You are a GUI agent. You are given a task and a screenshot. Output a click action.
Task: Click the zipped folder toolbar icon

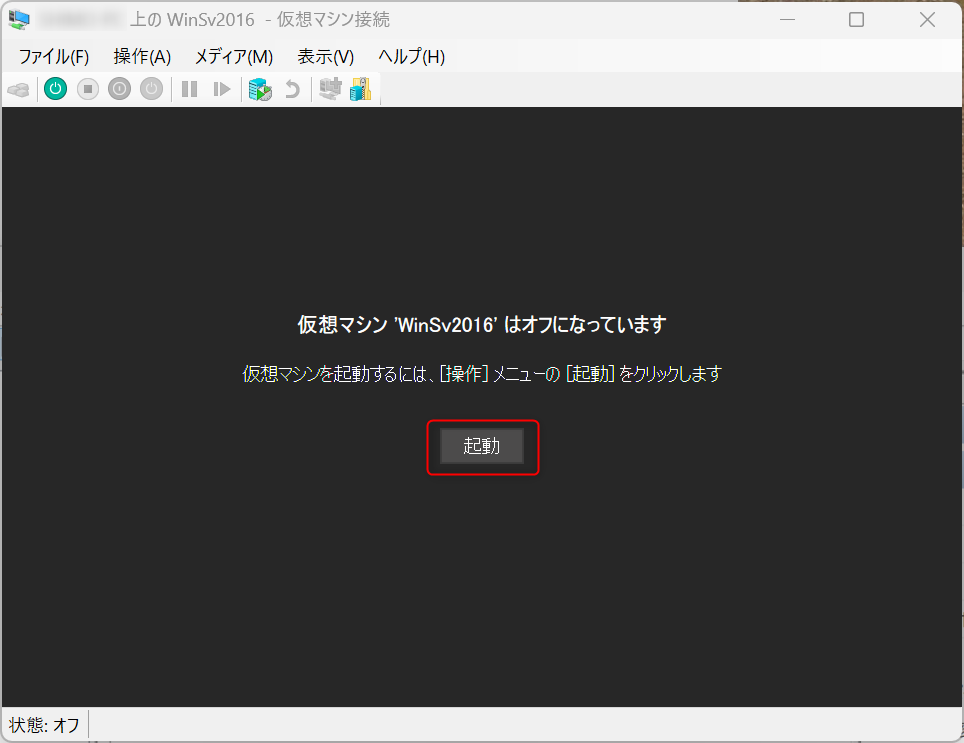(360, 89)
